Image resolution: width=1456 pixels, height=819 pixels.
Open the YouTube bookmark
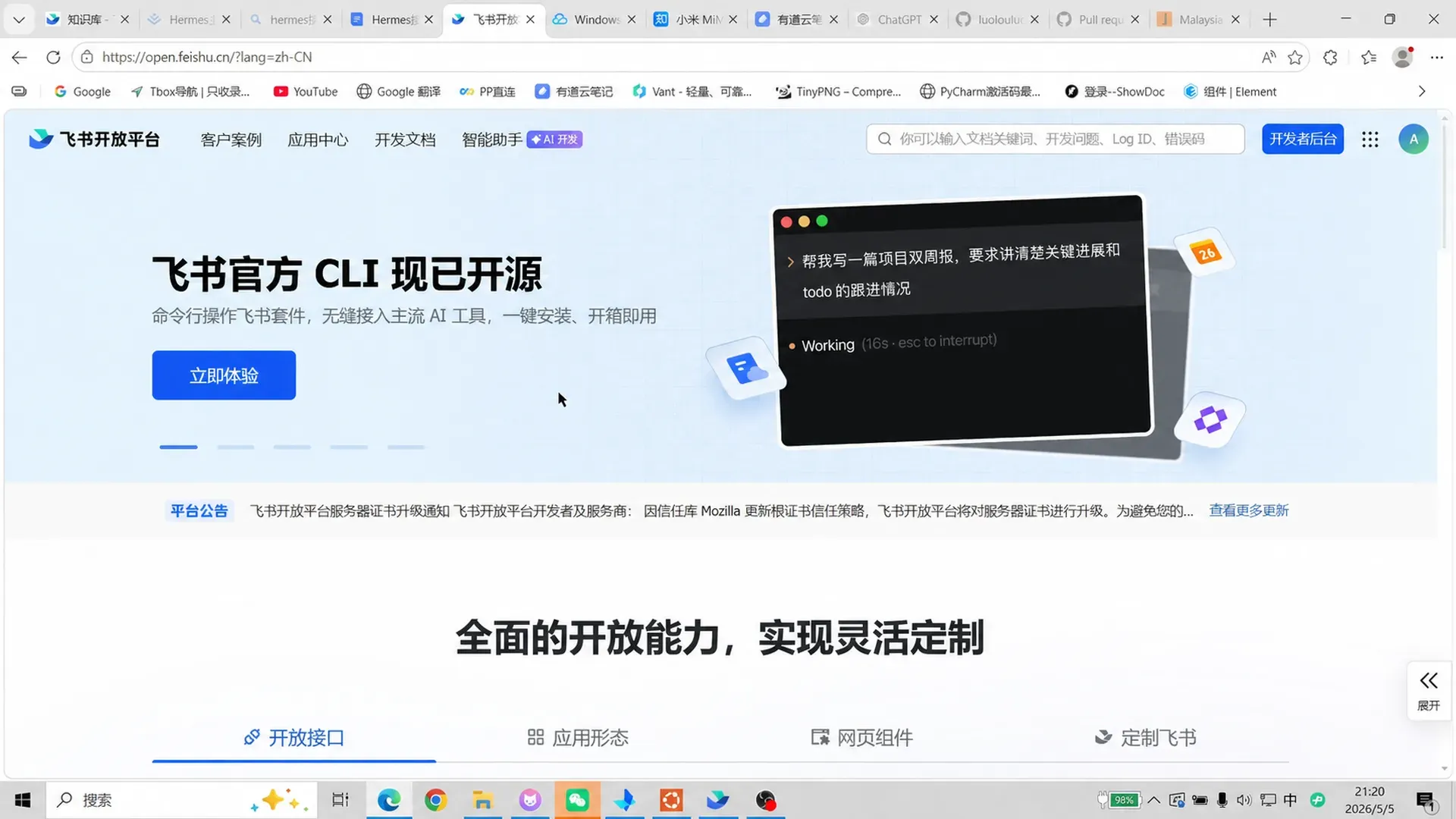tap(306, 92)
